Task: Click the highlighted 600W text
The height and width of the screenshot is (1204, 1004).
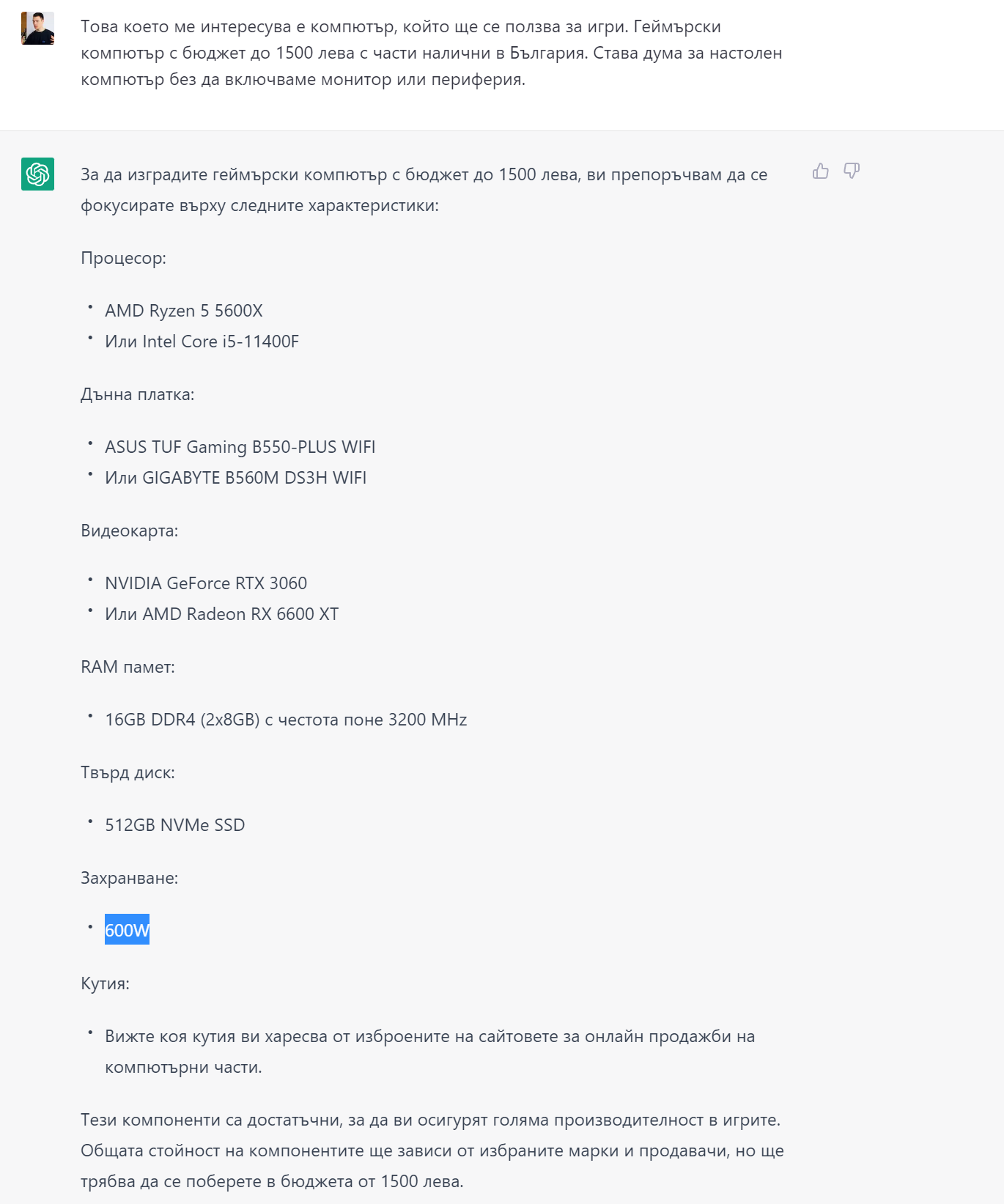Action: (x=127, y=930)
